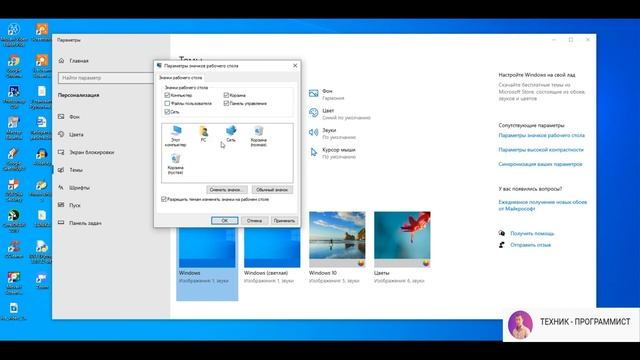
Task: Select the Сеть icon in the icon preview list
Action: [x=231, y=134]
